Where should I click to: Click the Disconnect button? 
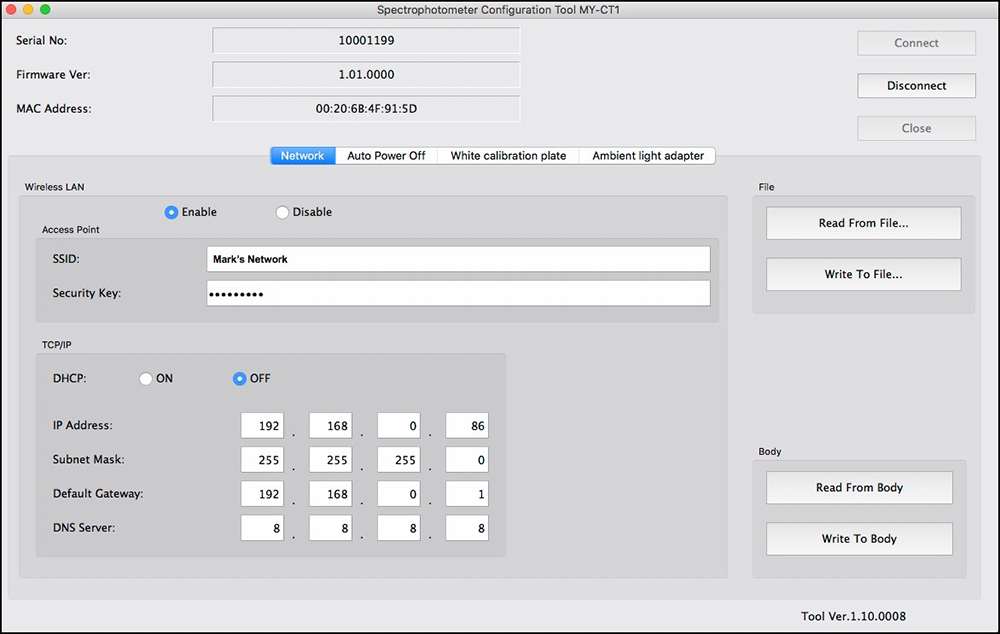pyautogui.click(x=916, y=86)
